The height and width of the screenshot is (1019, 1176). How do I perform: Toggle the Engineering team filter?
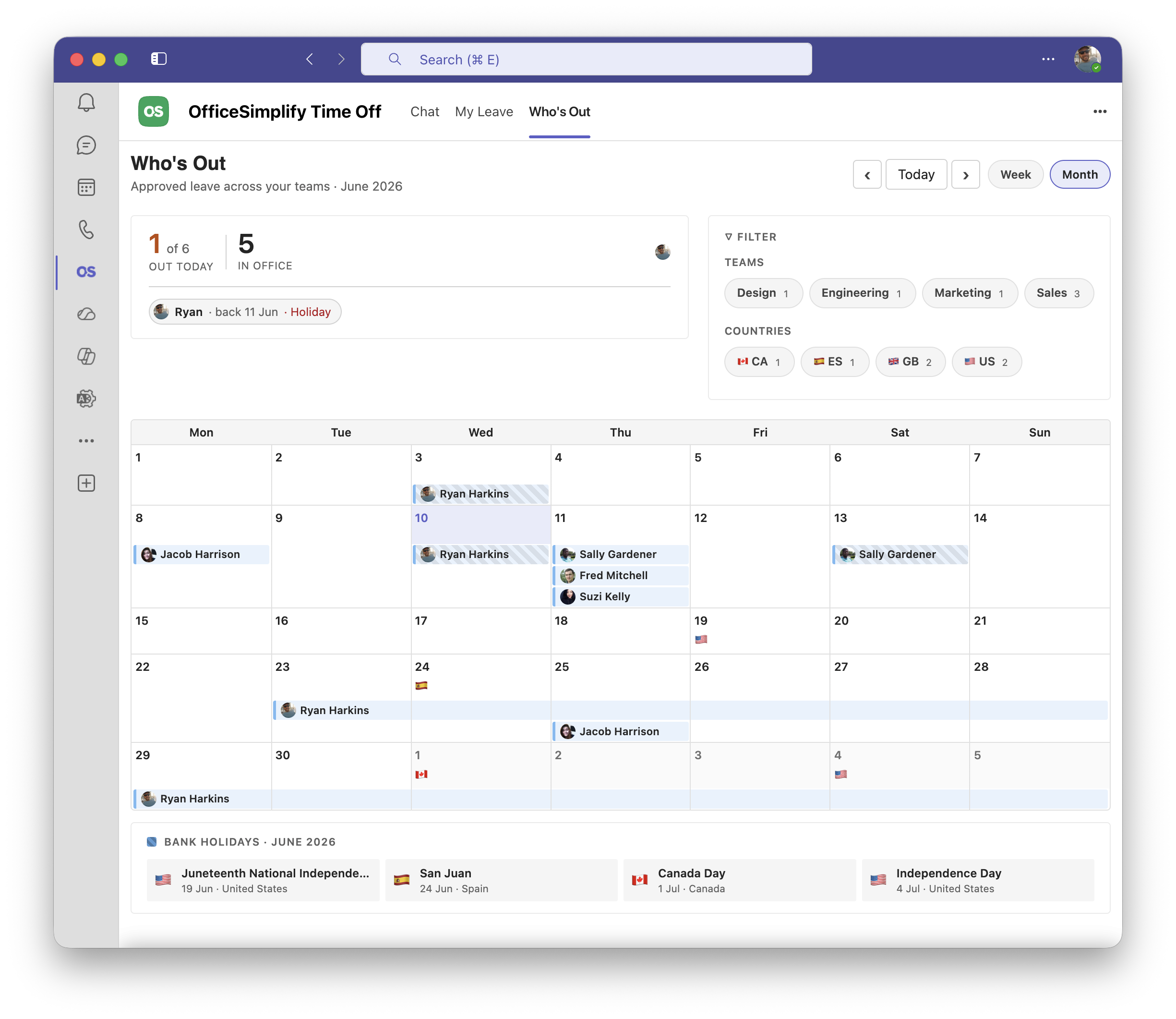[x=862, y=293]
